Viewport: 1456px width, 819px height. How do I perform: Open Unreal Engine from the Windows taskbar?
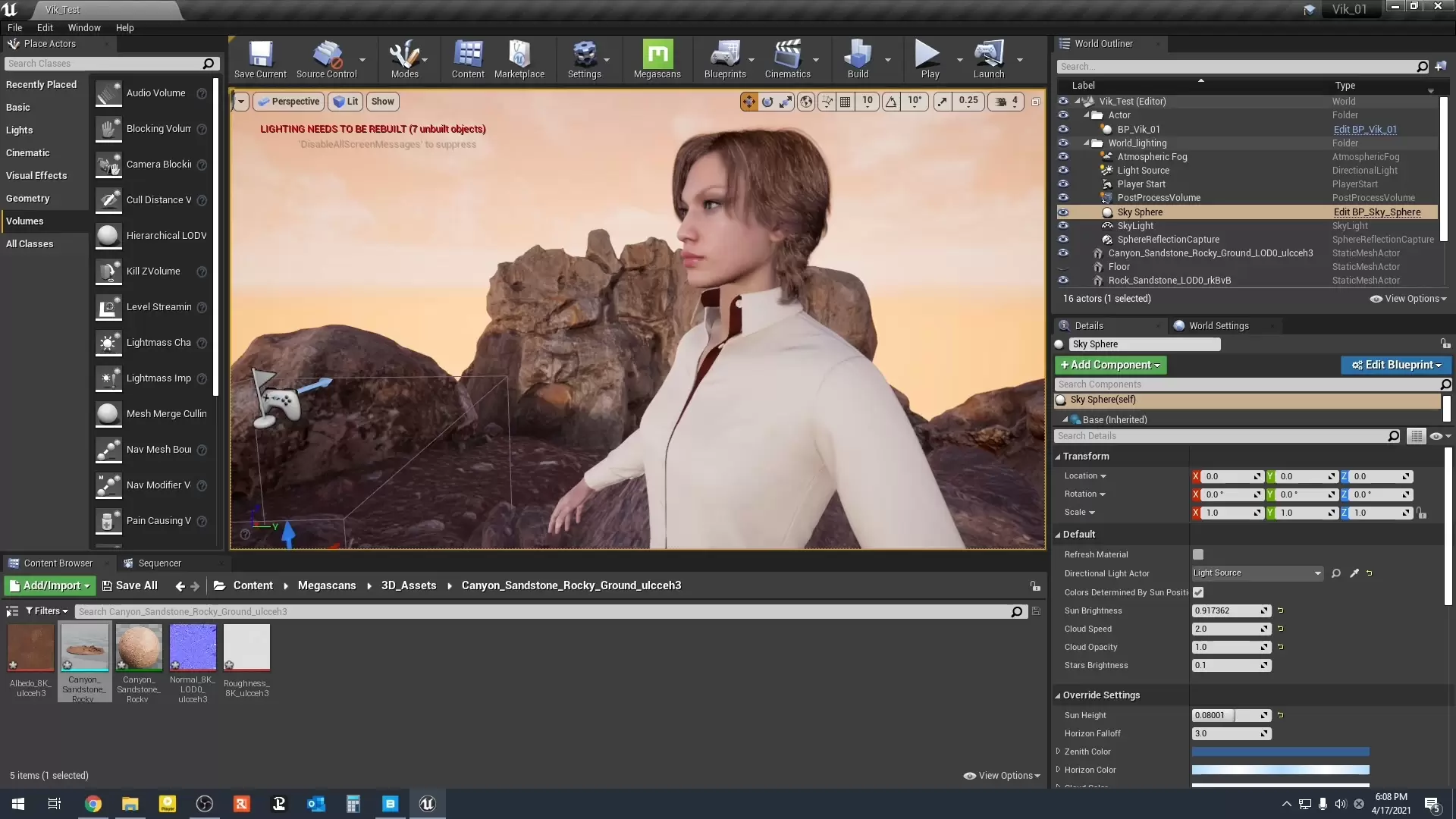(427, 804)
